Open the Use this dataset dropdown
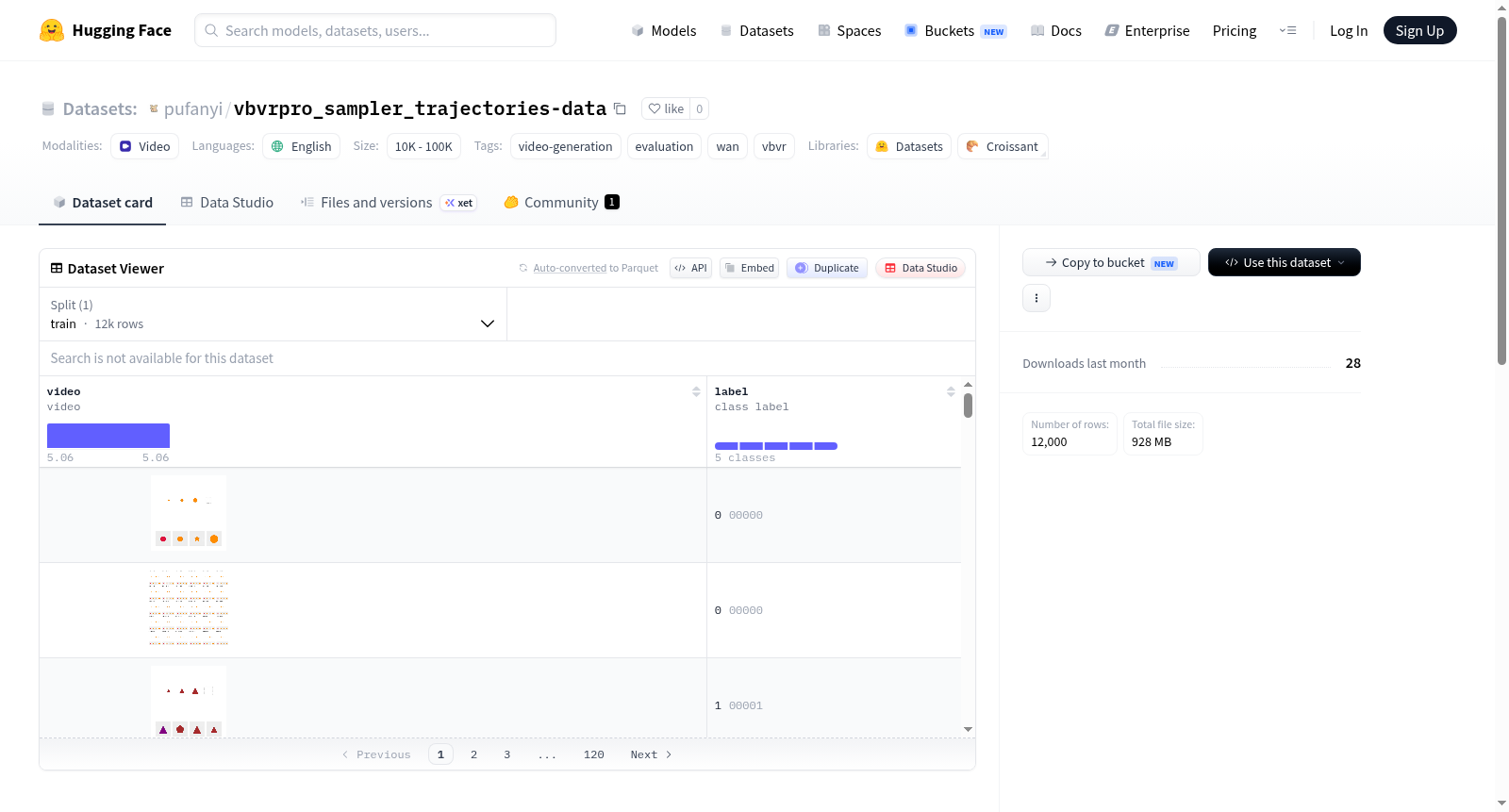The height and width of the screenshot is (812, 1509). tap(1285, 262)
